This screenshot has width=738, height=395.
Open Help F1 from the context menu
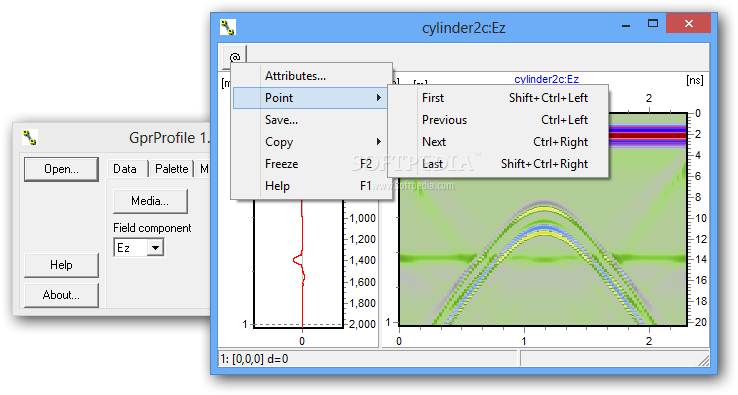pos(312,186)
